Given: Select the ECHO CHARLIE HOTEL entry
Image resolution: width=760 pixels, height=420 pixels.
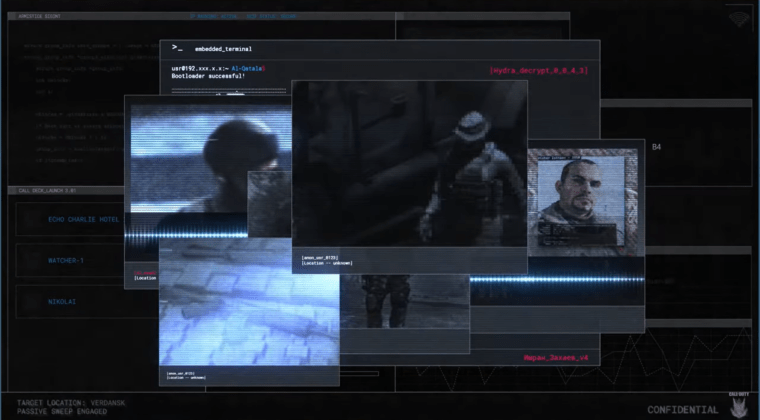Looking at the screenshot, I should pos(83,219).
